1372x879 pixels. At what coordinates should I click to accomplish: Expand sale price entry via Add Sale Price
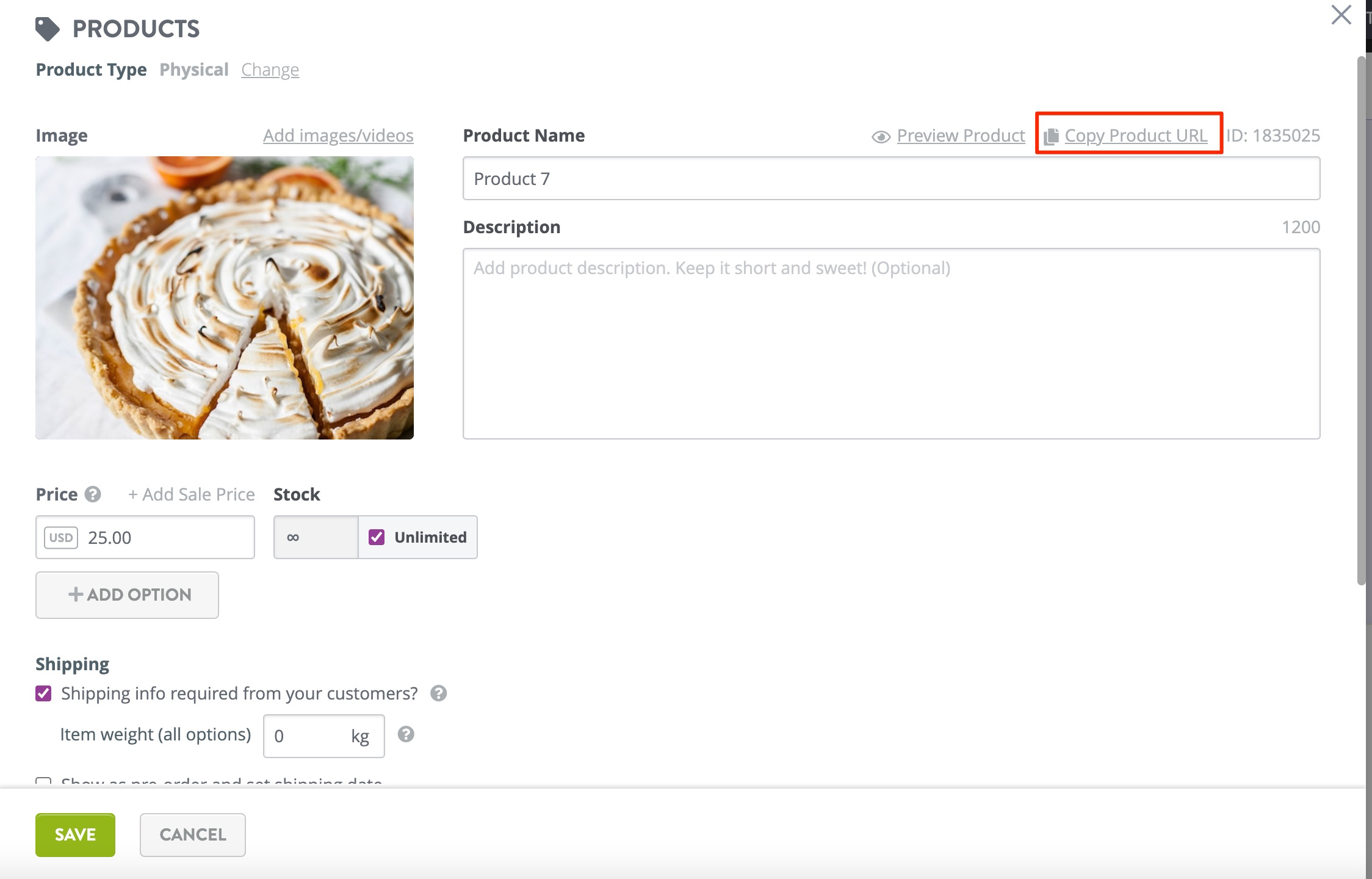click(x=191, y=494)
